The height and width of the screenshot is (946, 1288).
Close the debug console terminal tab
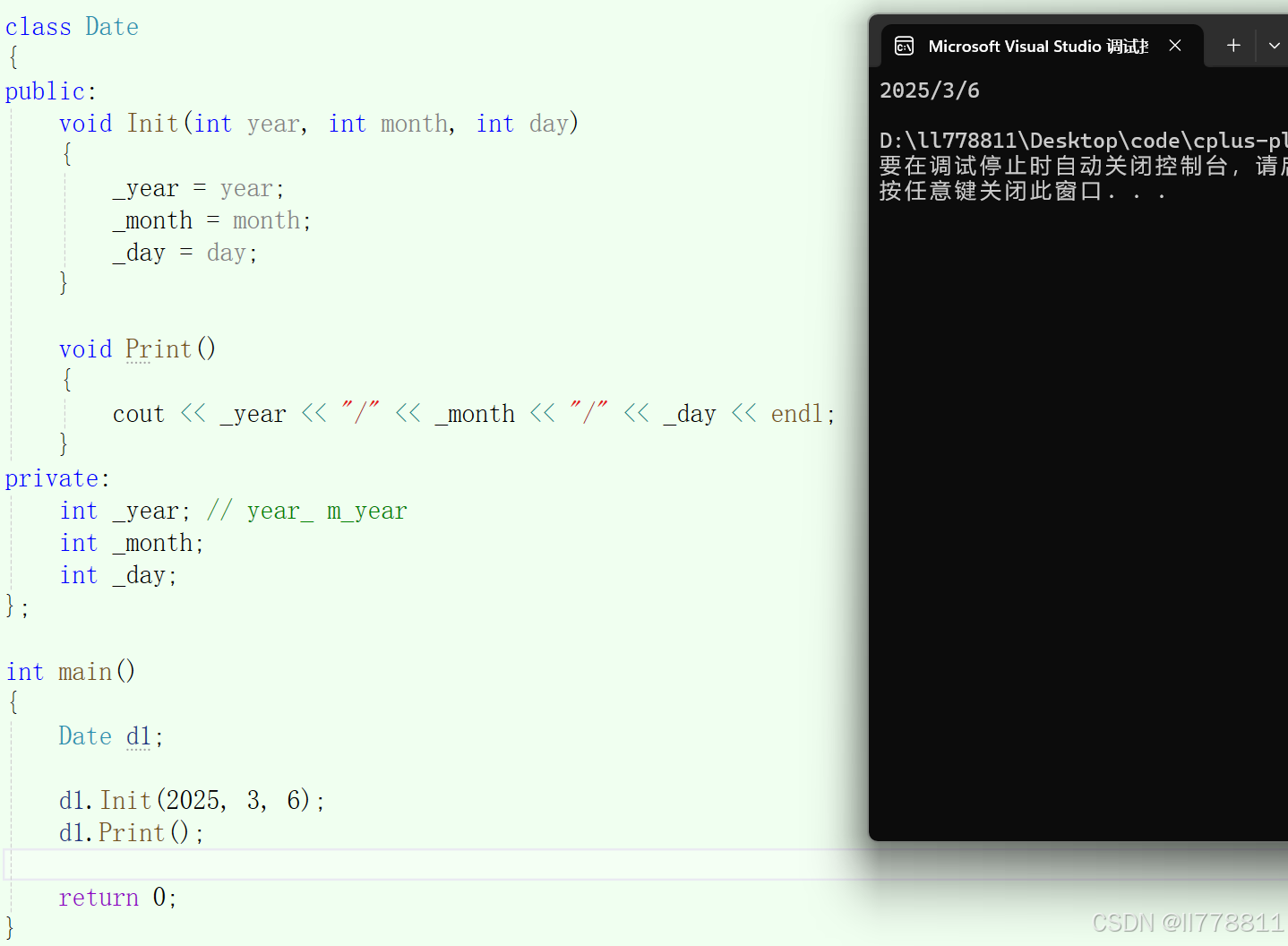tap(1175, 45)
